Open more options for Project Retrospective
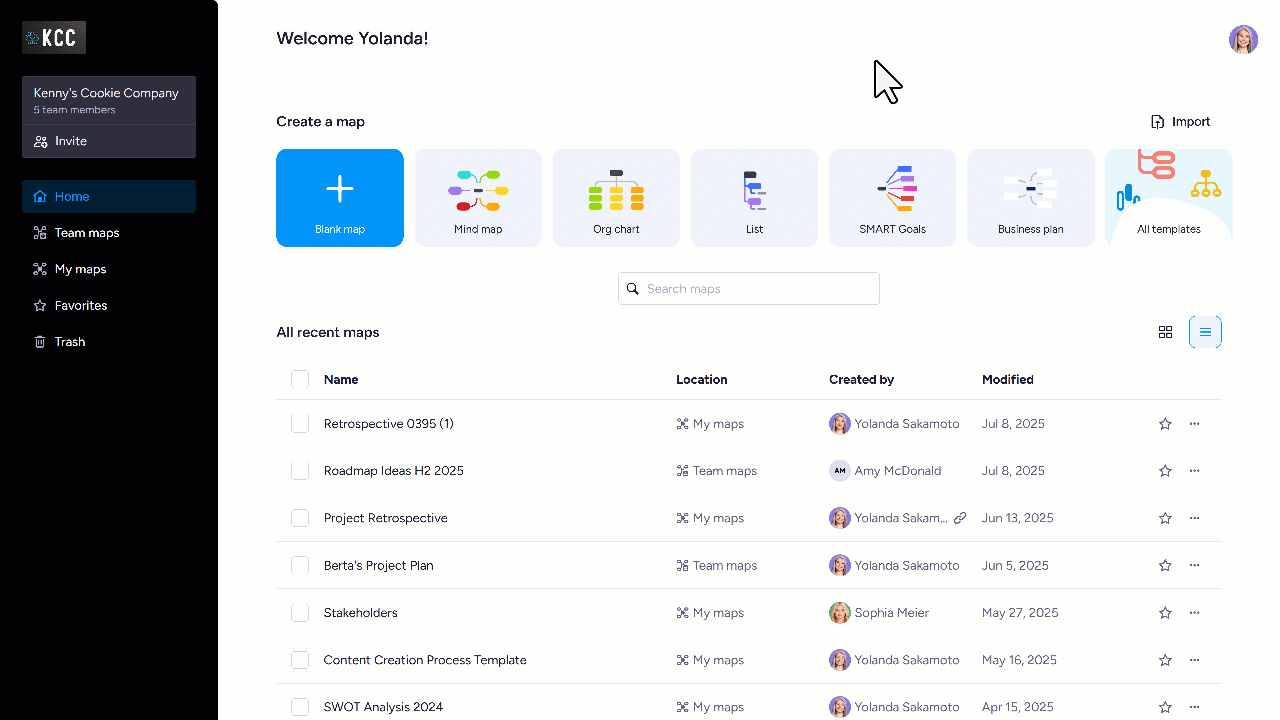This screenshot has width=1280, height=720. tap(1194, 518)
